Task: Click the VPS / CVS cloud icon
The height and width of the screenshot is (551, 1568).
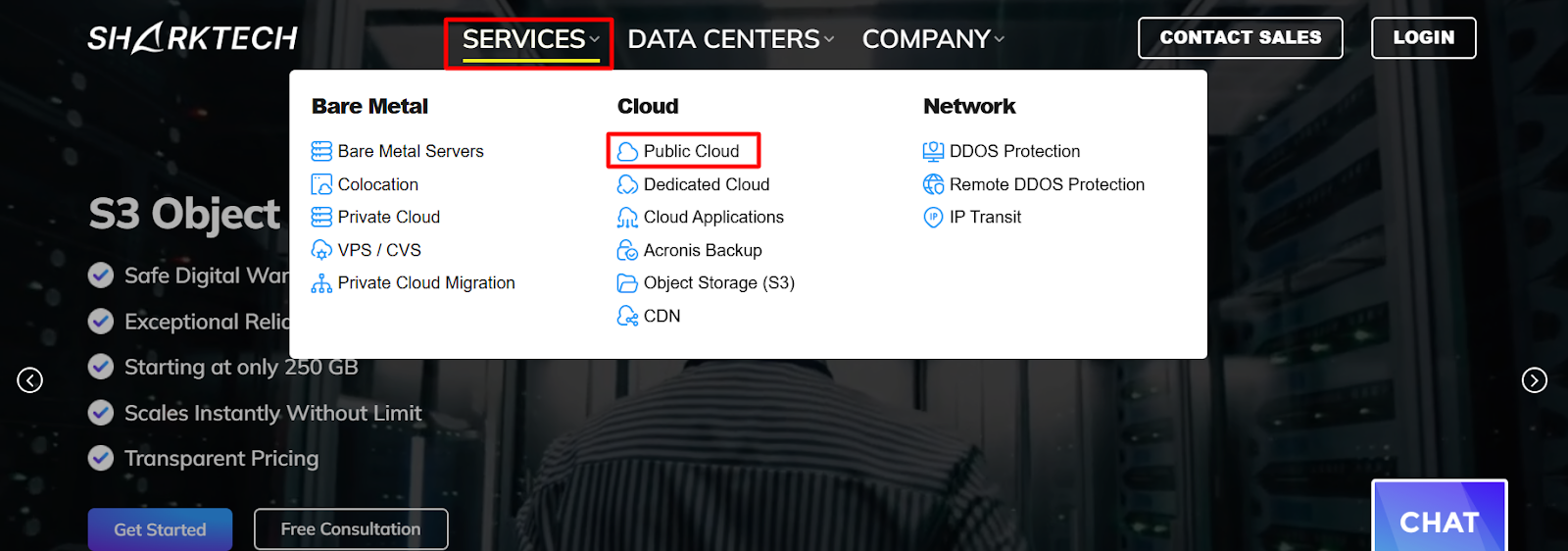Action: point(321,250)
